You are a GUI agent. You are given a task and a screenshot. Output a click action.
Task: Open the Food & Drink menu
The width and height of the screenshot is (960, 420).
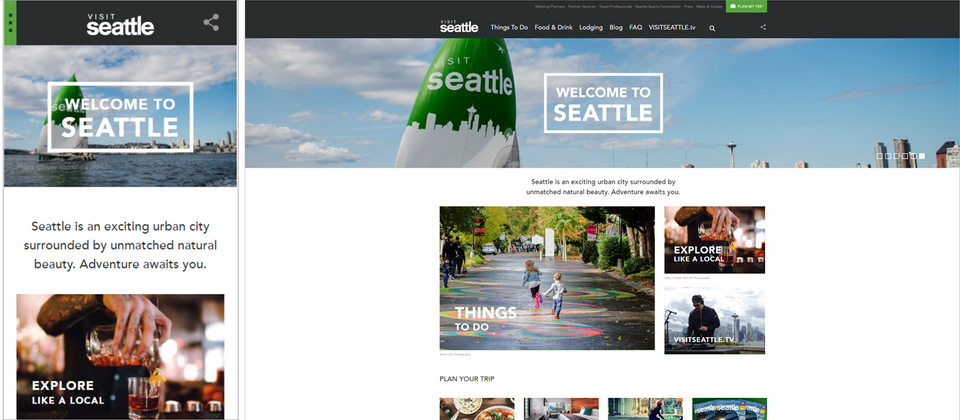coord(553,28)
